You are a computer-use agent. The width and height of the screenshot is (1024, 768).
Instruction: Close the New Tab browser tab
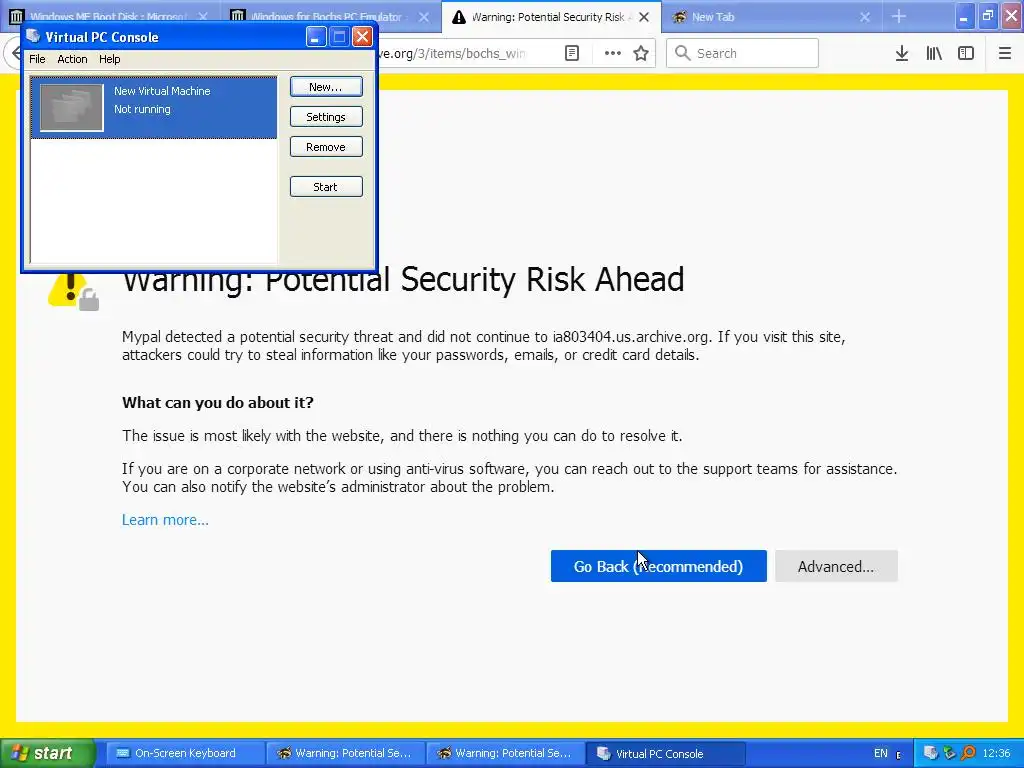pos(865,17)
